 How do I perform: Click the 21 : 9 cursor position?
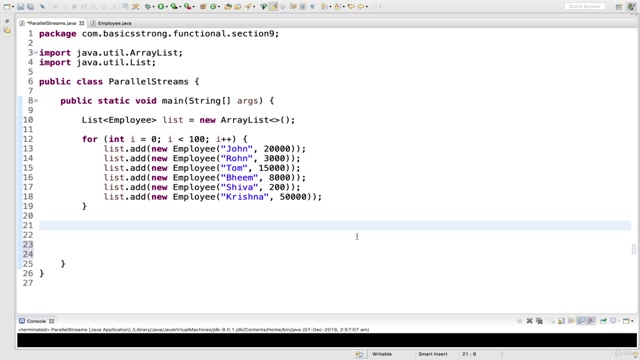pyautogui.click(x=469, y=354)
